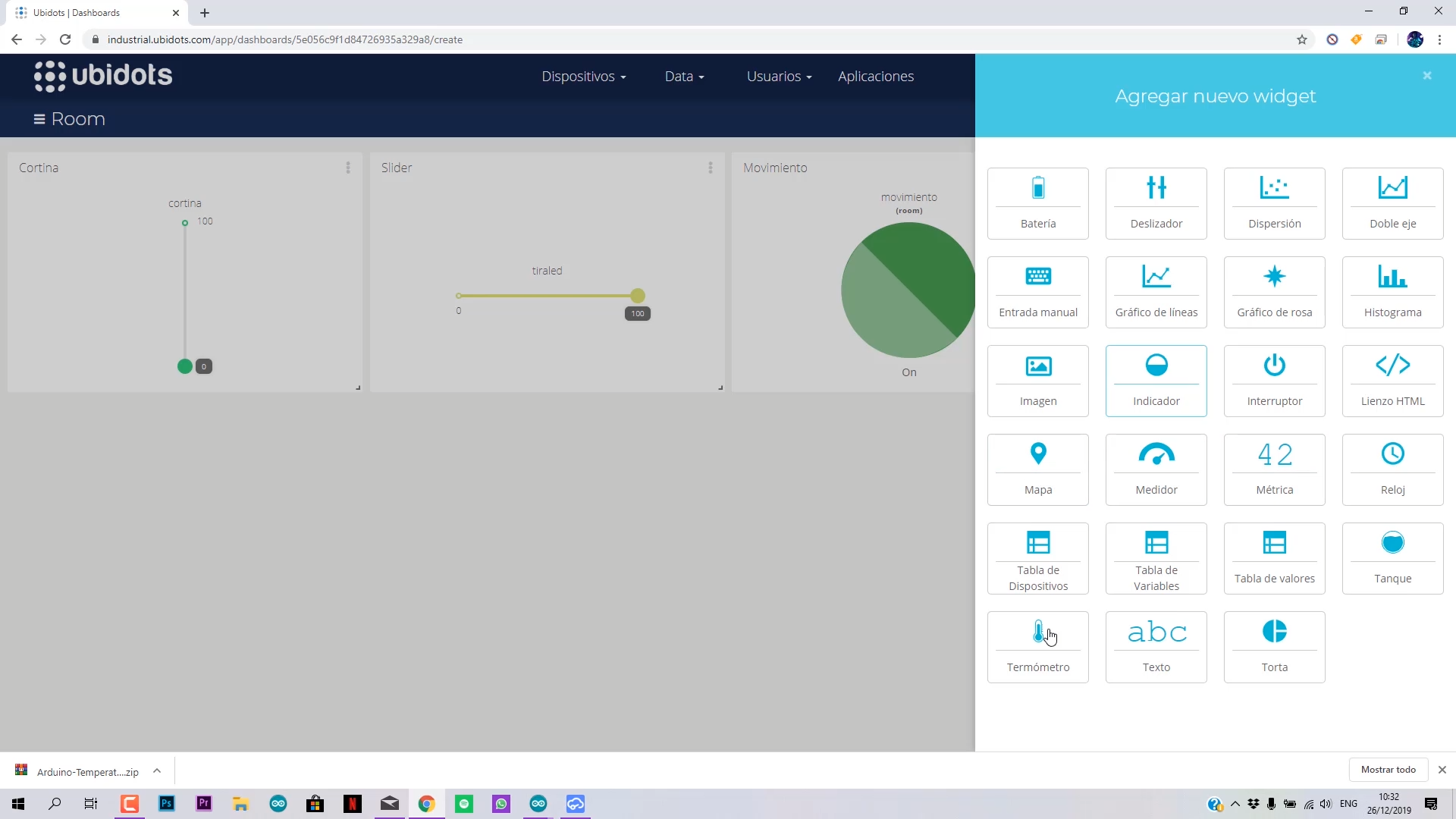Click the cortina vertical slider handle
1456x819 pixels.
coord(184,366)
